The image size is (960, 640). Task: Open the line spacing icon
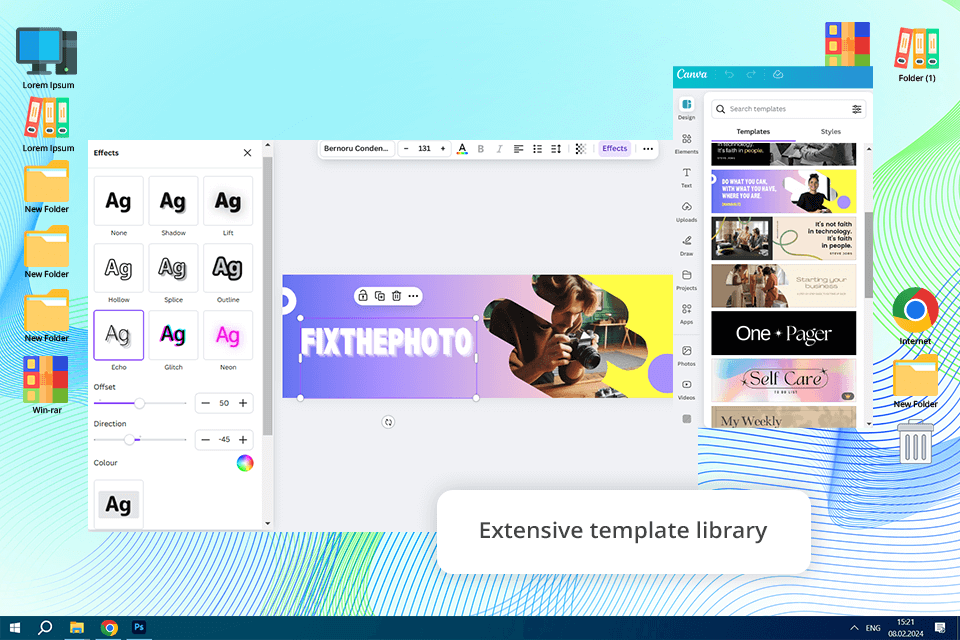pos(556,148)
